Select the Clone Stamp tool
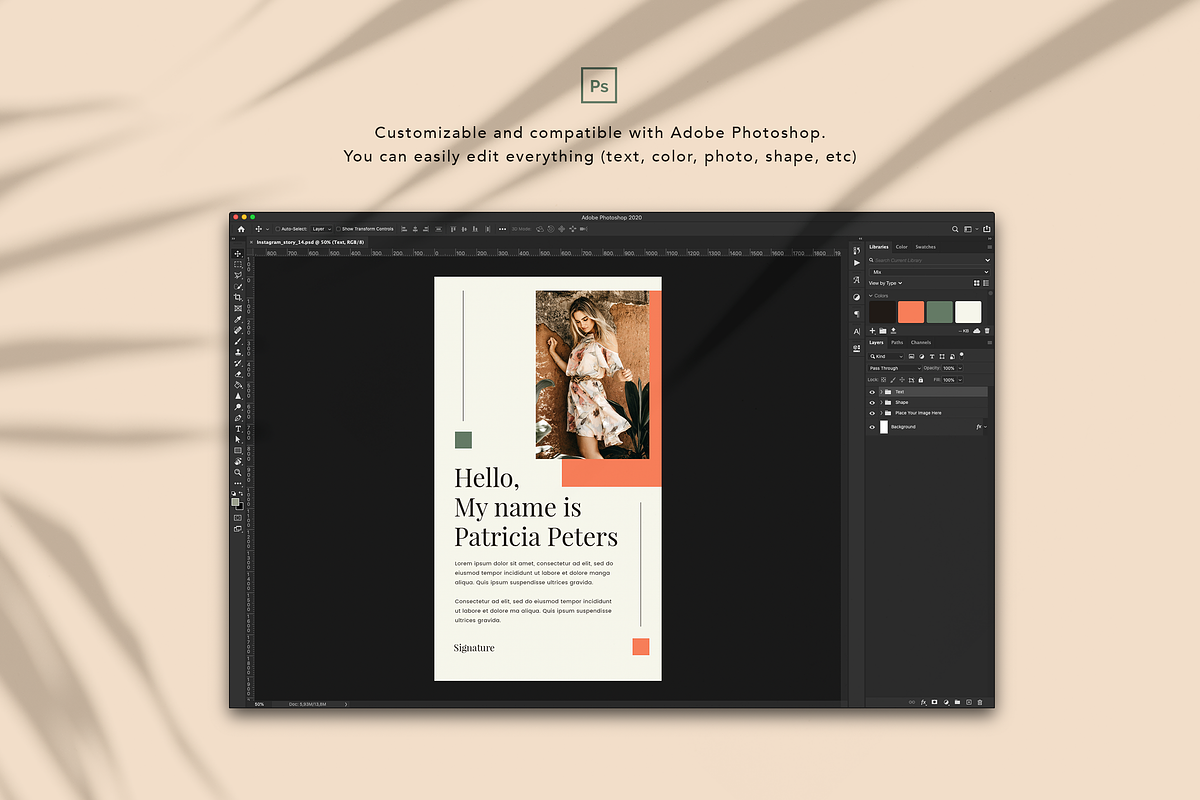 [x=240, y=351]
